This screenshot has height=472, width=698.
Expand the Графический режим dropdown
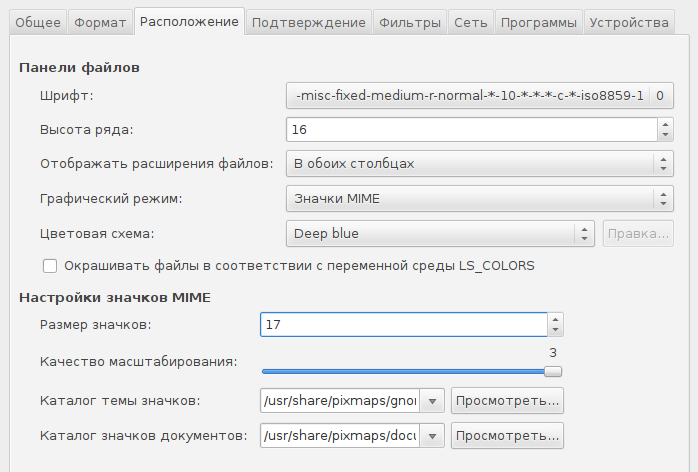tap(480, 198)
